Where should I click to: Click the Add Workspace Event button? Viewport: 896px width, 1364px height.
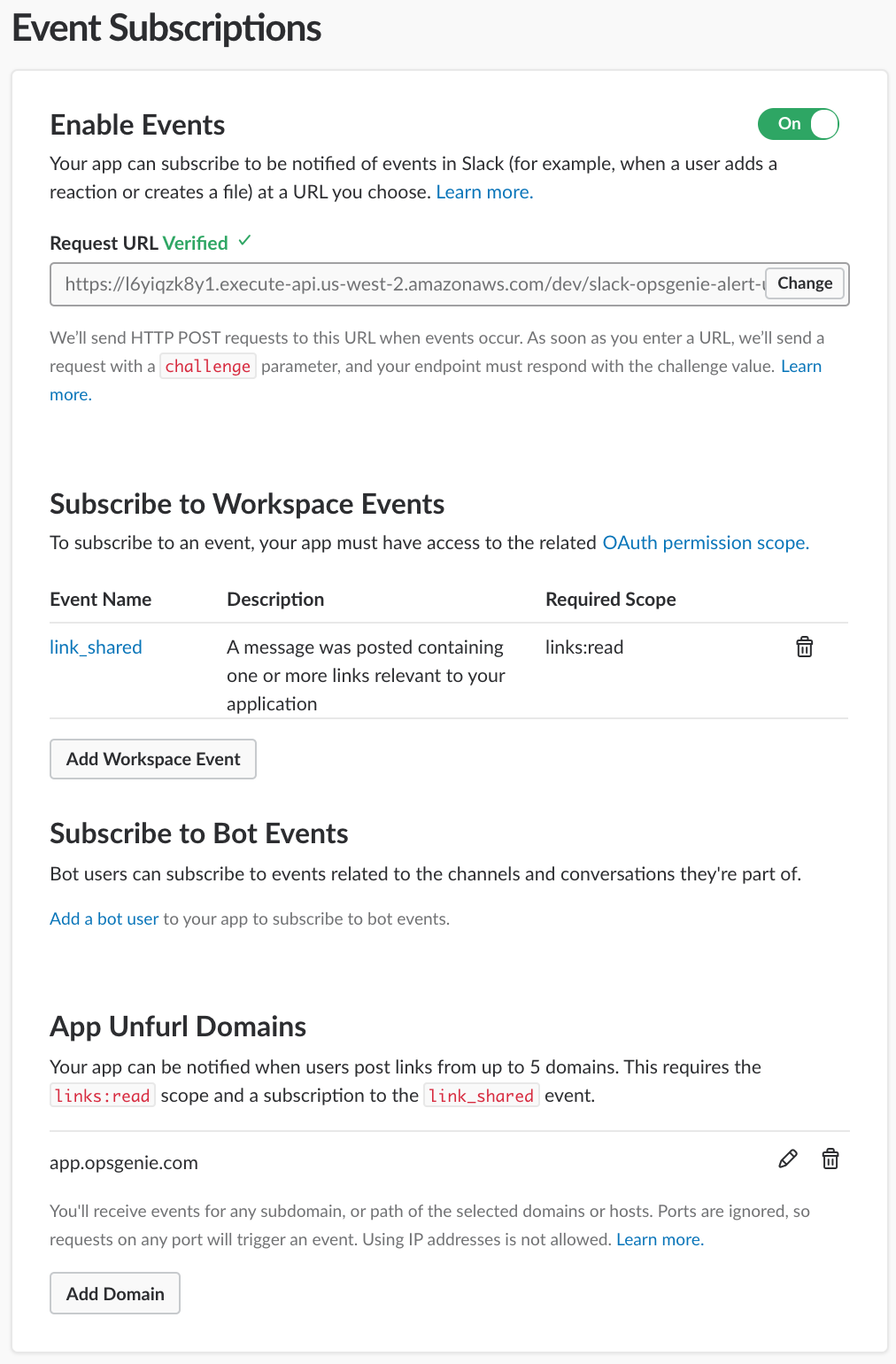(x=153, y=759)
